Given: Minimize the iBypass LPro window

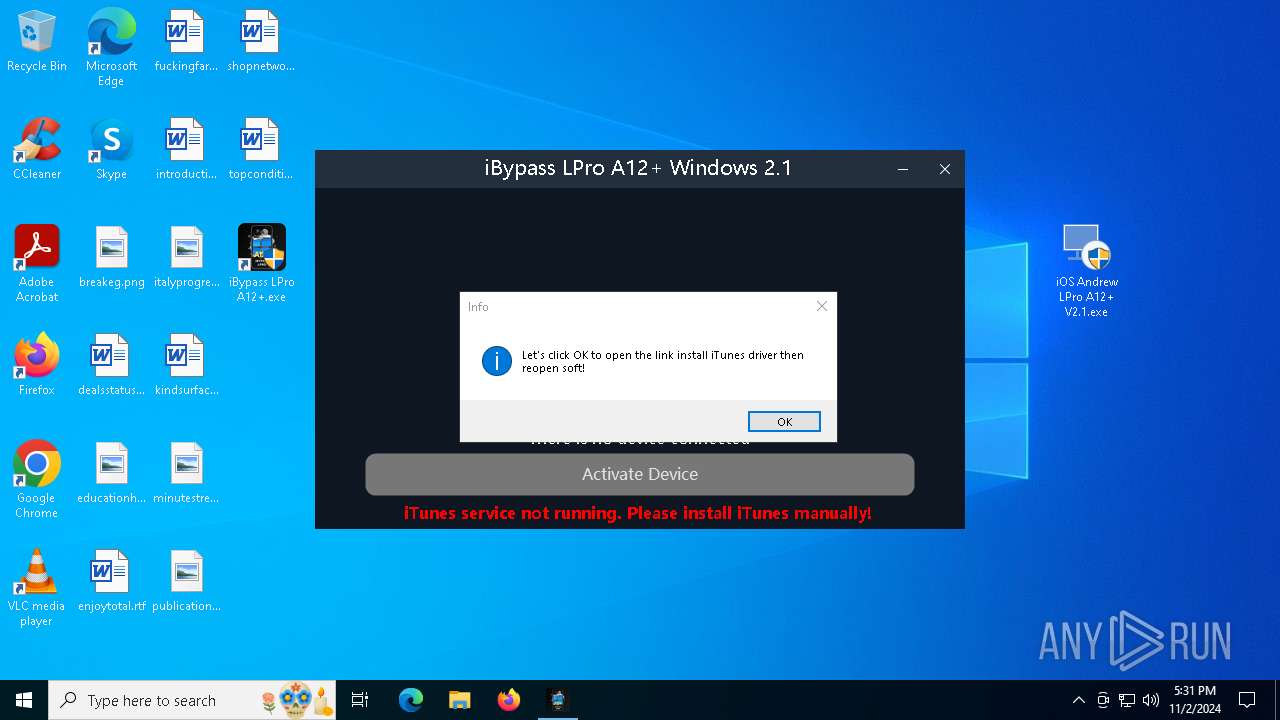Looking at the screenshot, I should pyautogui.click(x=903, y=169).
